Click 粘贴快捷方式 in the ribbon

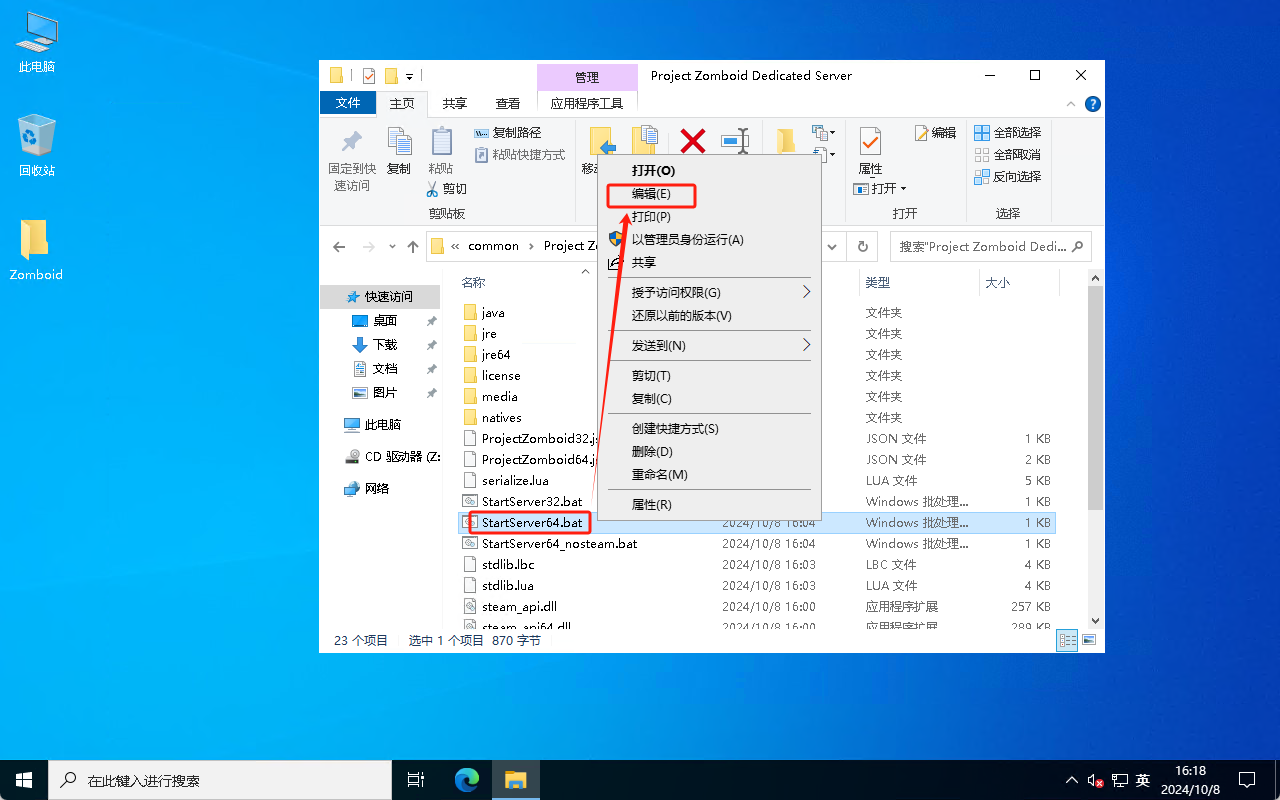click(519, 154)
